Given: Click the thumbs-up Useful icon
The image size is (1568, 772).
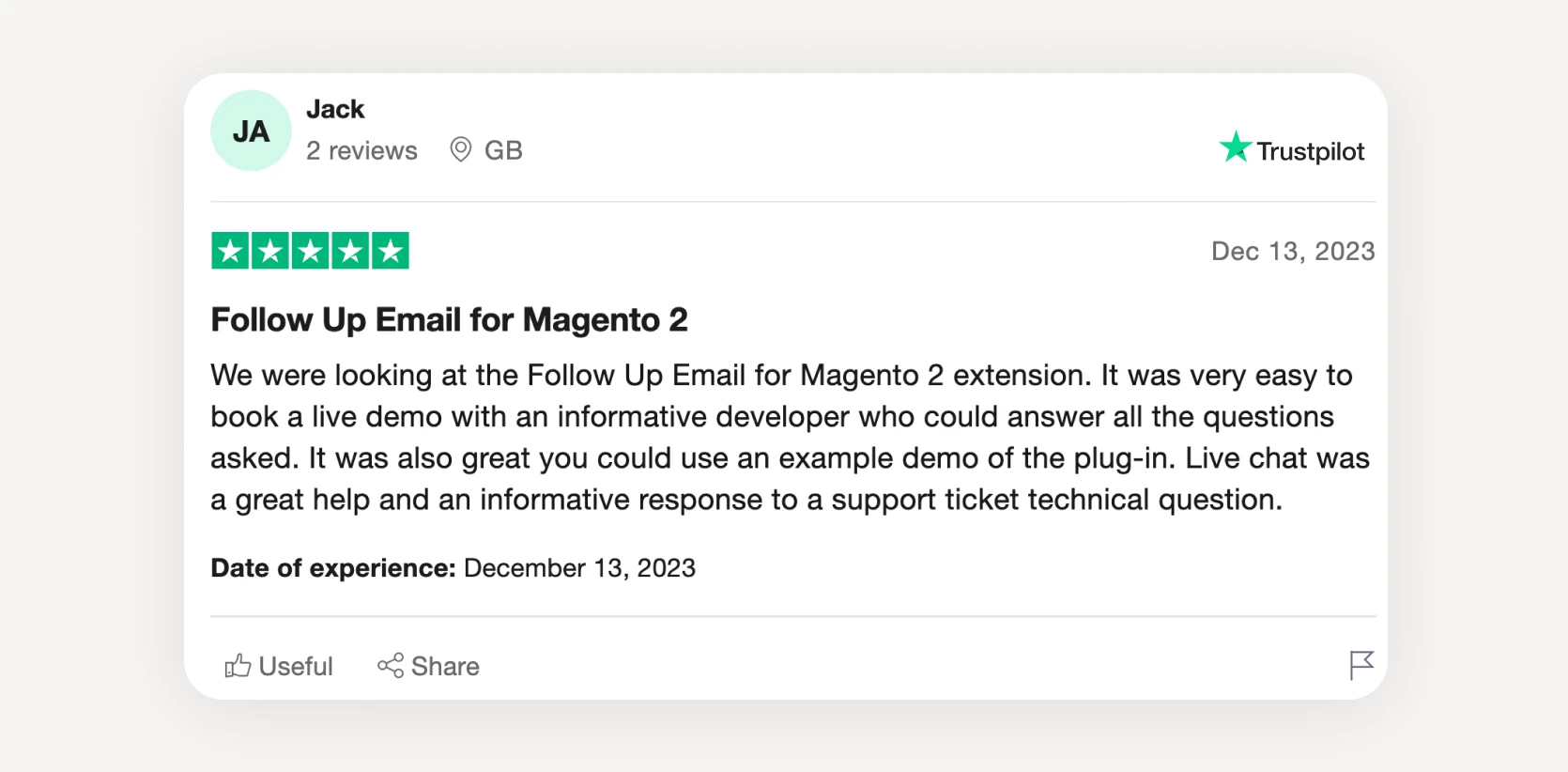Looking at the screenshot, I should click(x=238, y=666).
